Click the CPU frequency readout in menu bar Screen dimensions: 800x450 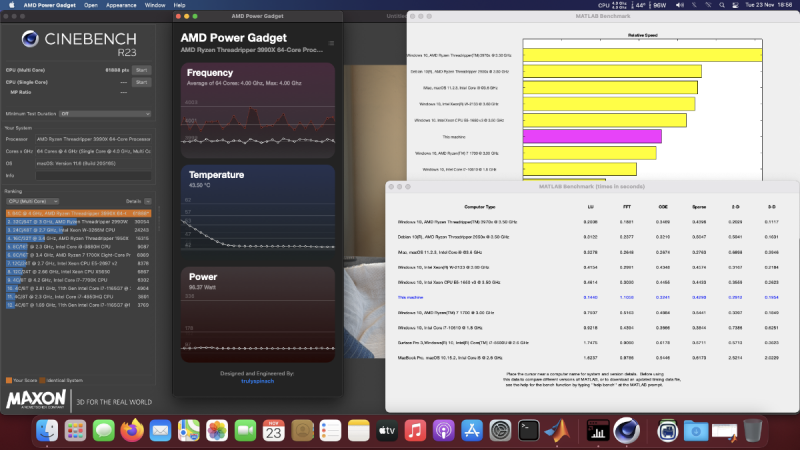pos(612,5)
